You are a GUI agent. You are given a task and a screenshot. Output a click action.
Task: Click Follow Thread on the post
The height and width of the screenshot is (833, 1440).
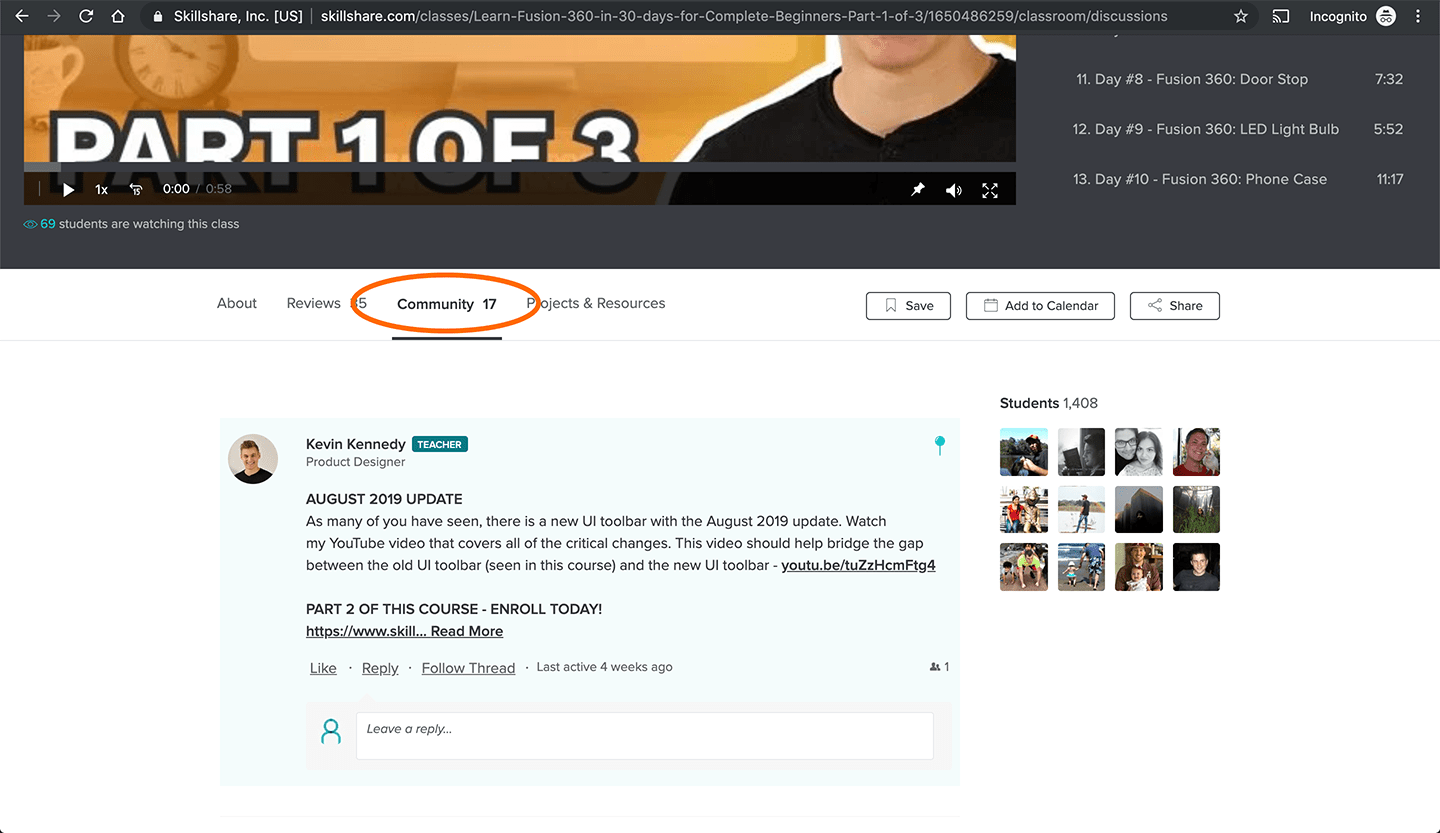468,668
